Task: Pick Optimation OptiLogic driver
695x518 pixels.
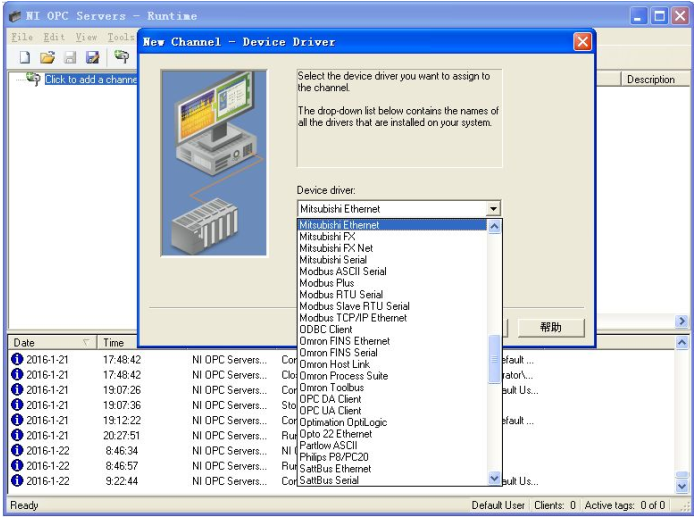Action: click(392, 422)
